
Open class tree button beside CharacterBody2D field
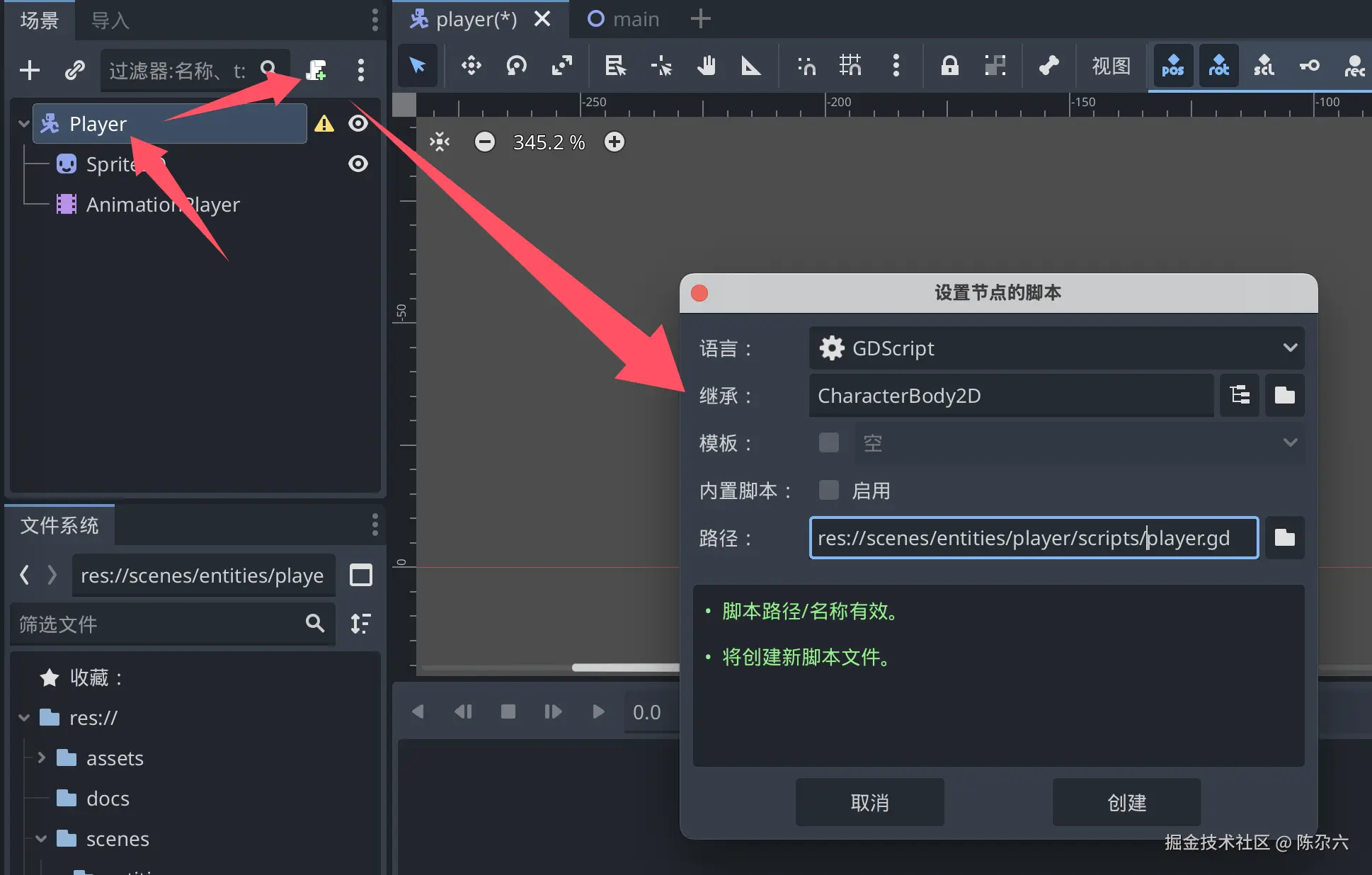1240,395
